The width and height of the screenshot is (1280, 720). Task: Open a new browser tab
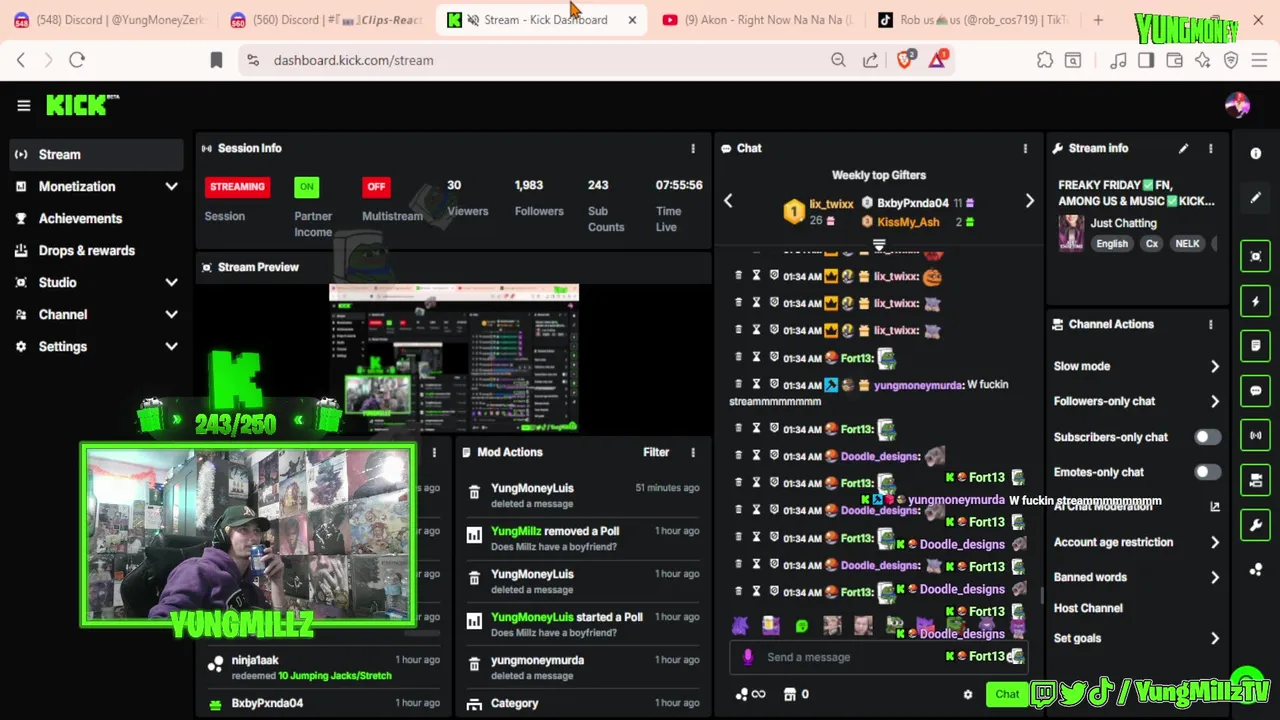1098,20
